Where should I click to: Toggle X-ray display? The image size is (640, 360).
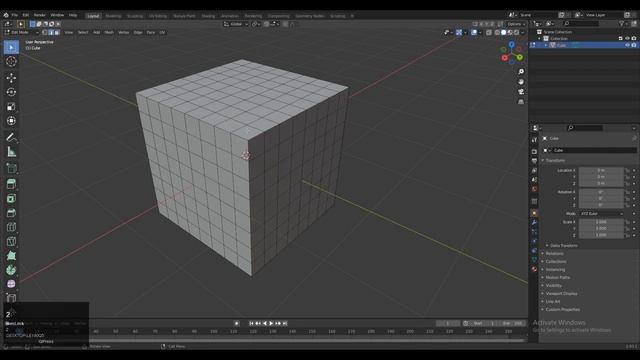point(489,32)
